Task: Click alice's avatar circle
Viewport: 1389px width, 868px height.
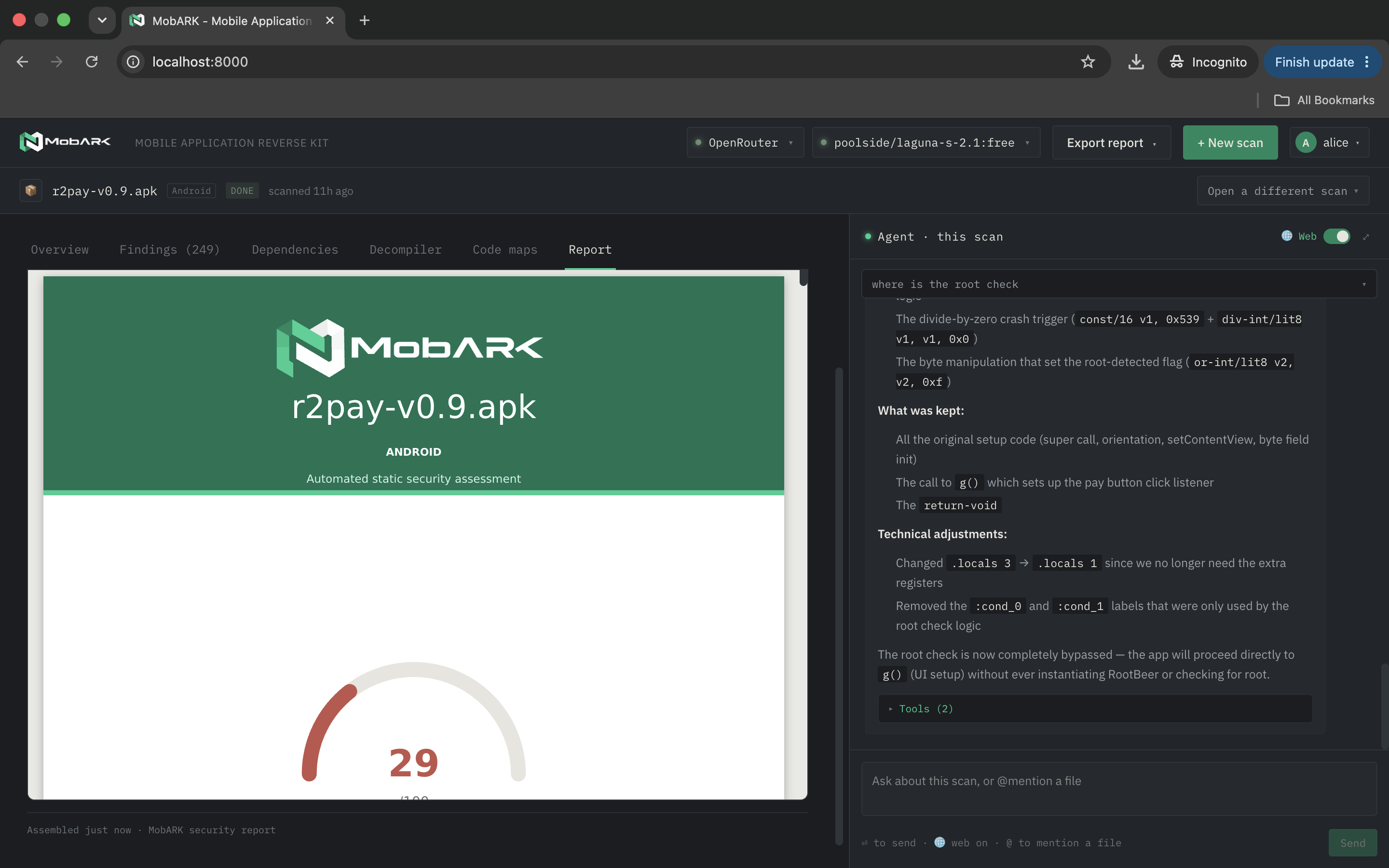Action: click(1306, 142)
